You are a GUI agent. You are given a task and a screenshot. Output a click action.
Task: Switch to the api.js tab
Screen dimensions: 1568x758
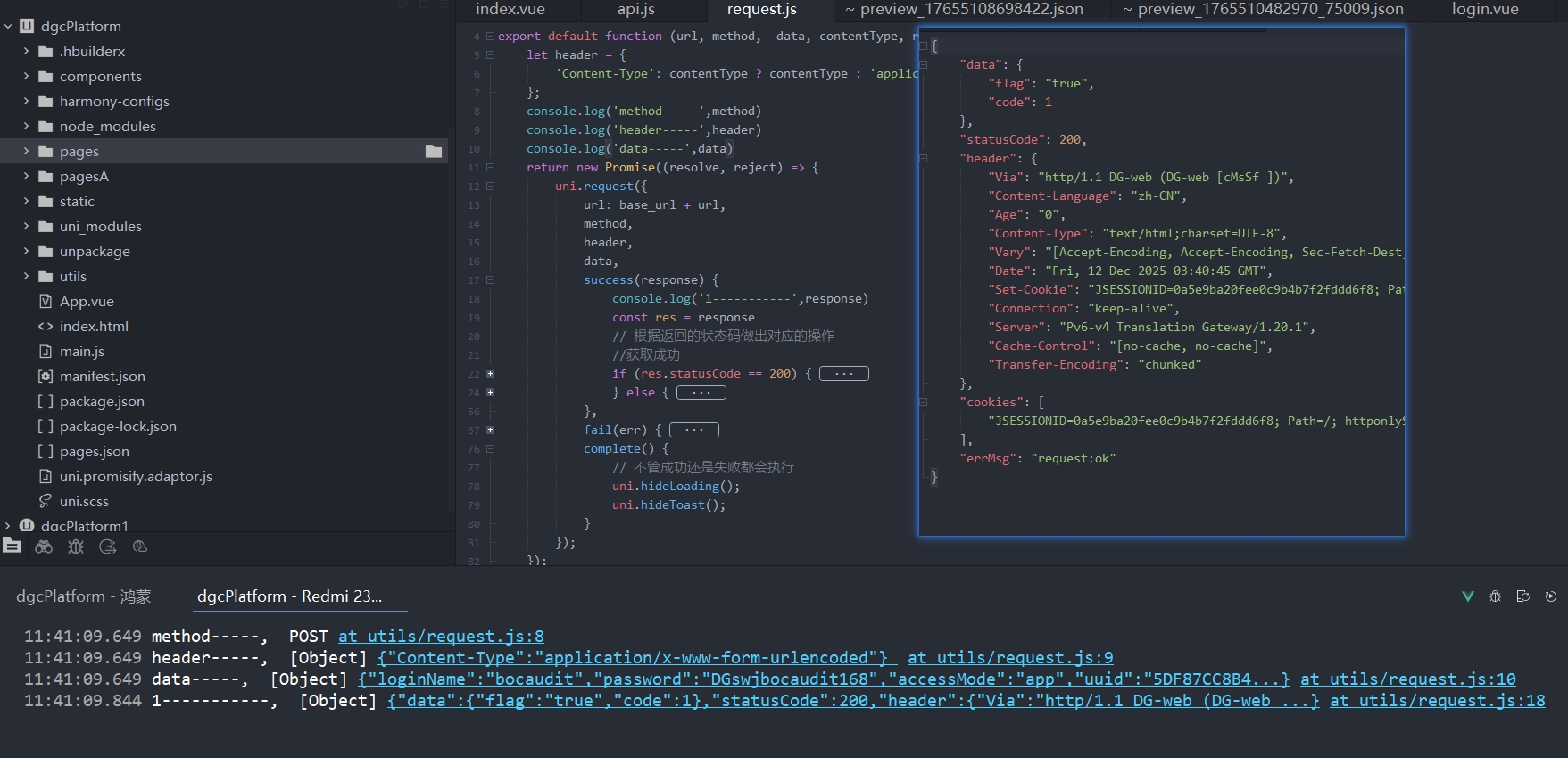click(635, 10)
